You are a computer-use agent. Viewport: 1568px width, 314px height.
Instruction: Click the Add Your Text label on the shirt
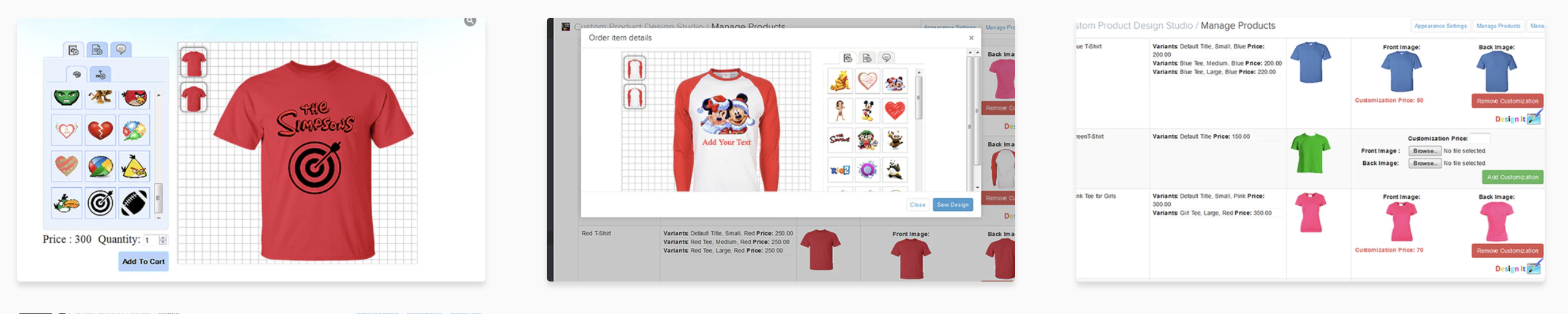pyautogui.click(x=726, y=142)
